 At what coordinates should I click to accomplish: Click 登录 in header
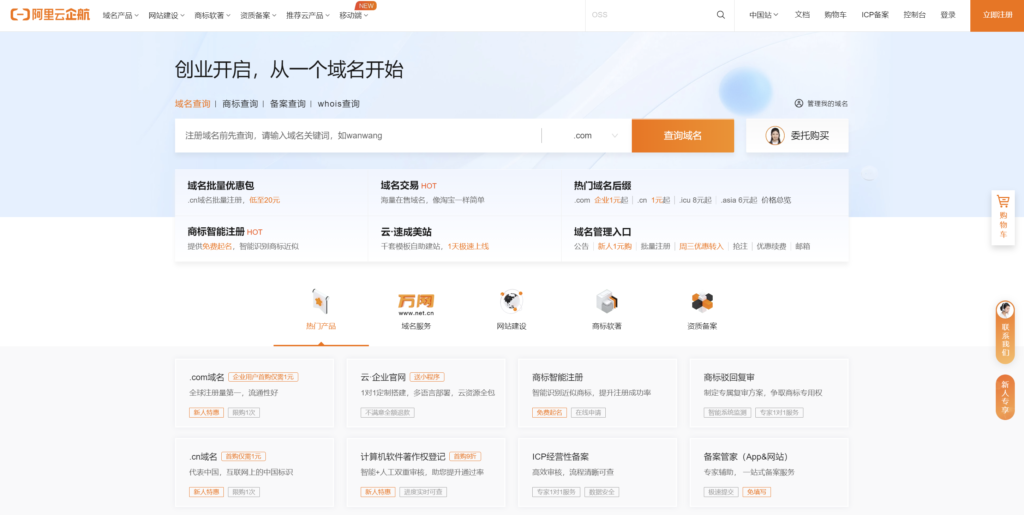[948, 15]
